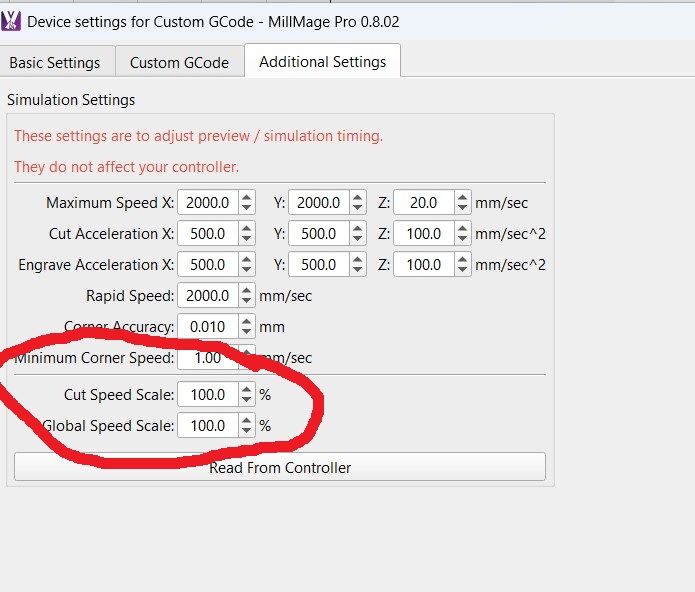Click the Read From Controller button
695x592 pixels.
pos(280,467)
